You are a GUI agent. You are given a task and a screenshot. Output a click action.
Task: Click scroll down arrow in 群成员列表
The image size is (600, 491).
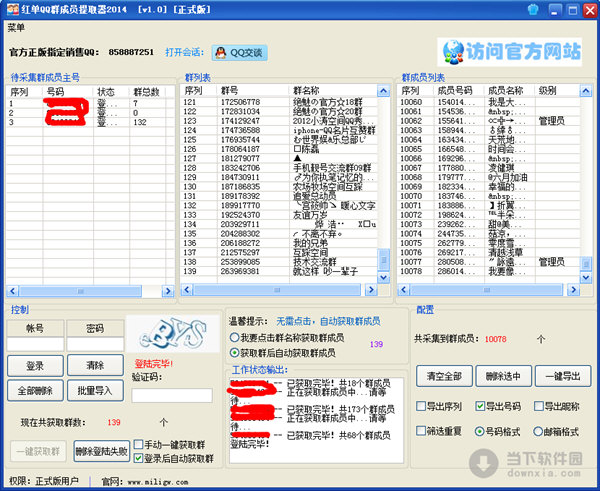586,277
